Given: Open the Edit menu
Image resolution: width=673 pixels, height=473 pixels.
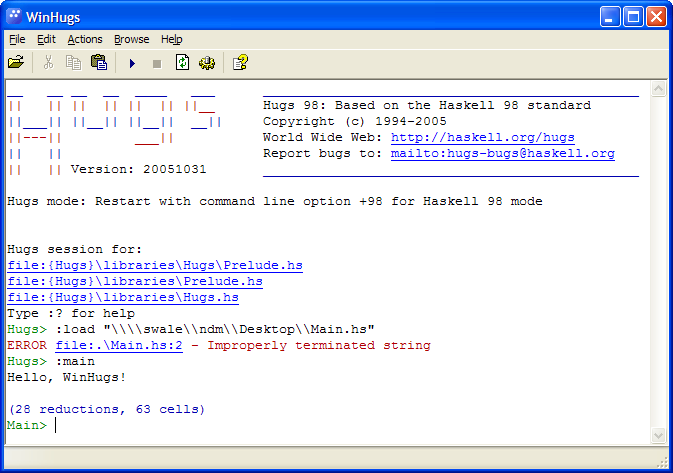Looking at the screenshot, I should coord(46,39).
